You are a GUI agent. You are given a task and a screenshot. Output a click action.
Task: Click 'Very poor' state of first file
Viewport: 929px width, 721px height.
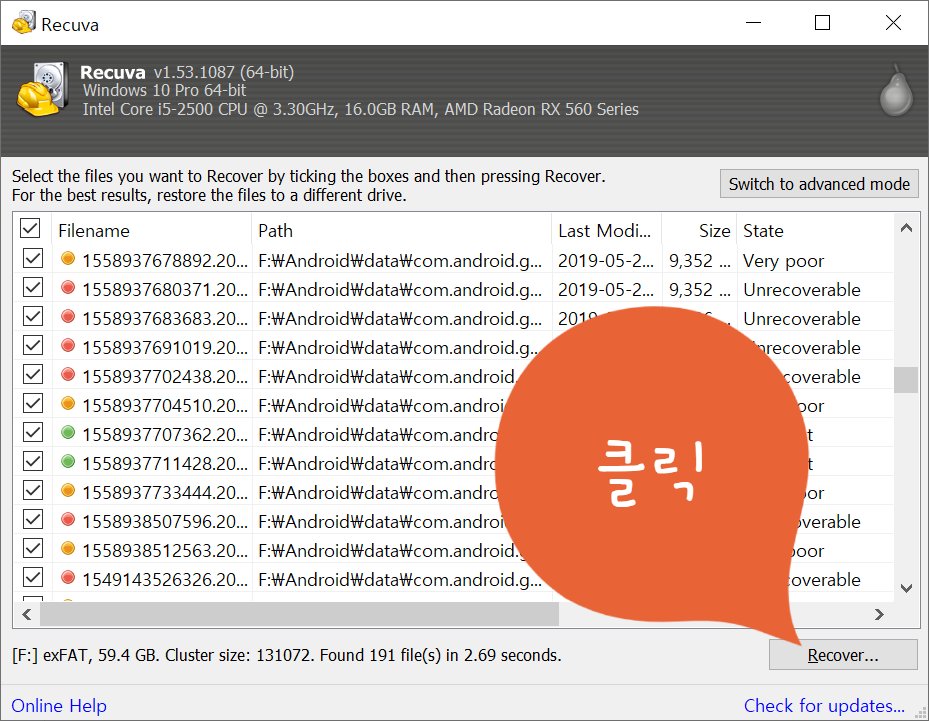coord(783,261)
